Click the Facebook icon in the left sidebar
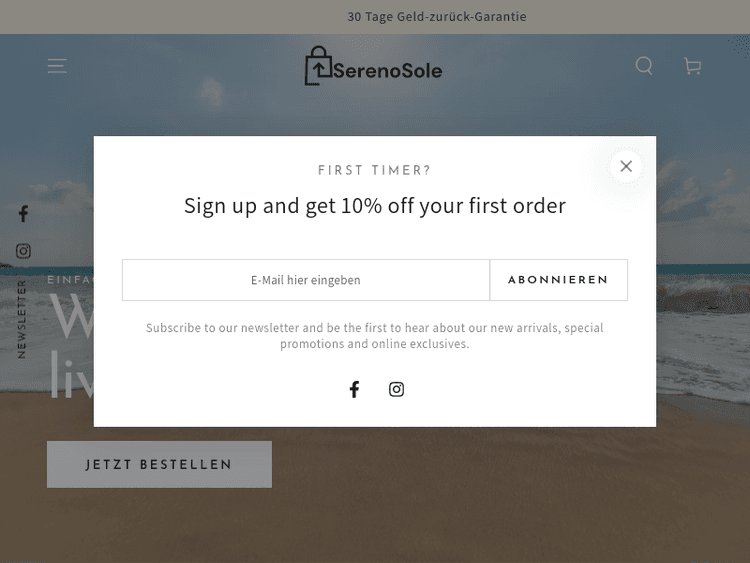 23,214
